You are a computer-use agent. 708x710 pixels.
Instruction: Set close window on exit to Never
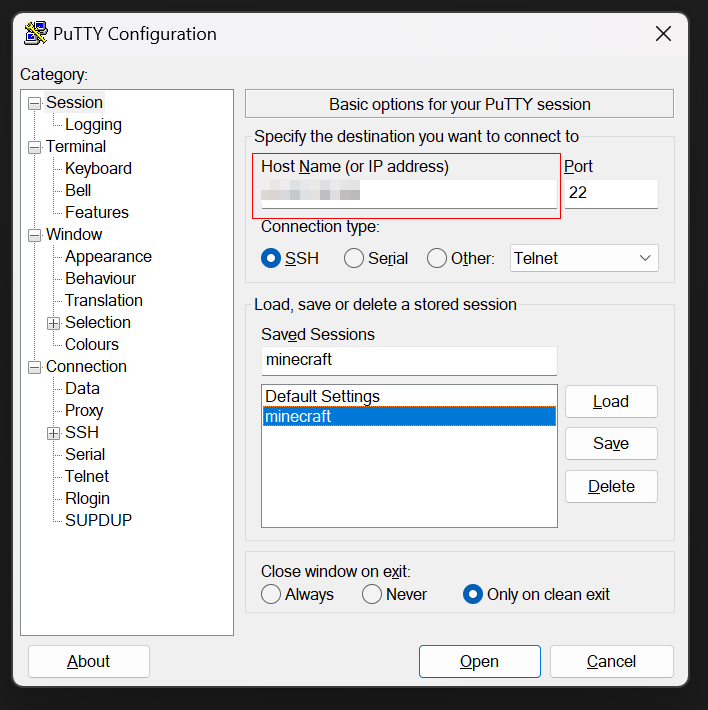[x=372, y=594]
